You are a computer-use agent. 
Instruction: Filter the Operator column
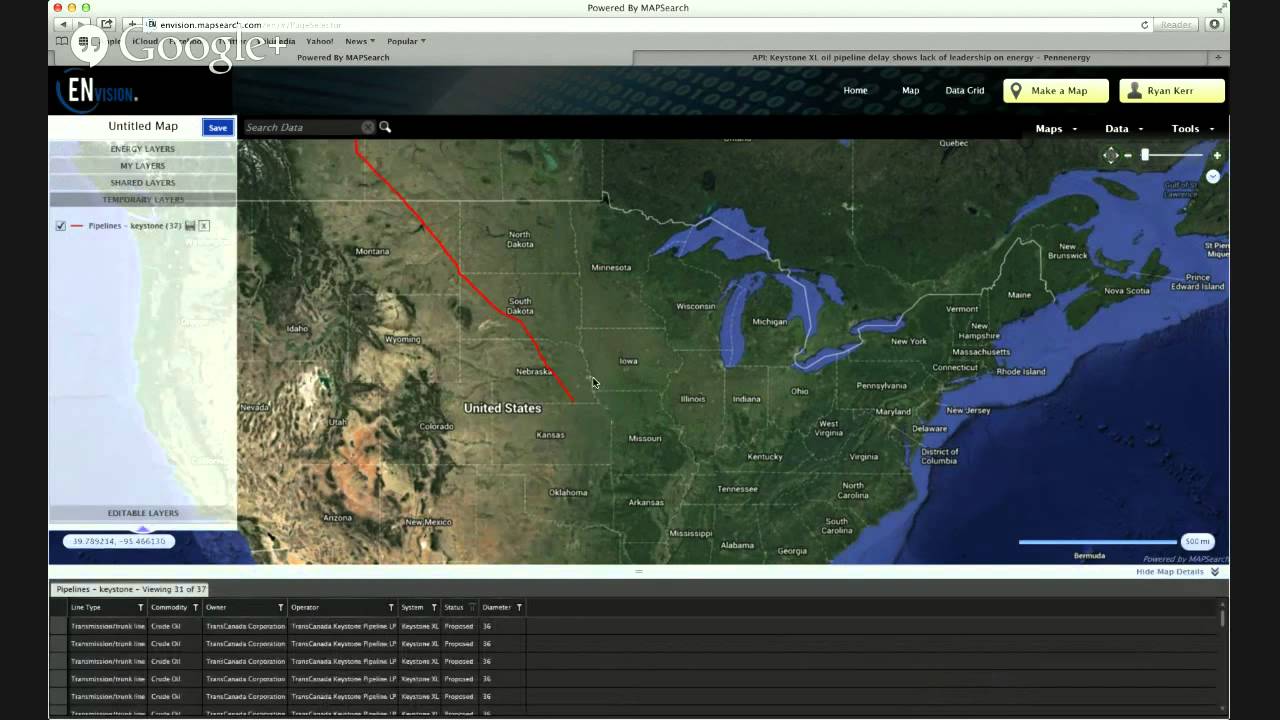coord(391,607)
